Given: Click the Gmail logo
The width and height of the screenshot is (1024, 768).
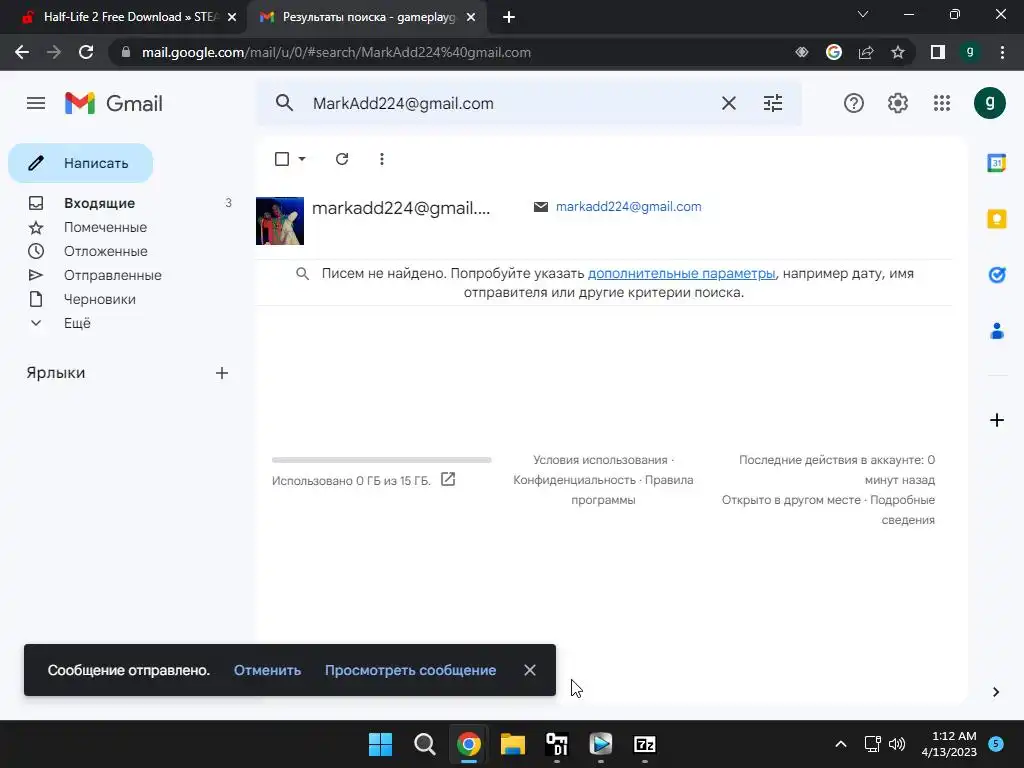Looking at the screenshot, I should click(114, 103).
